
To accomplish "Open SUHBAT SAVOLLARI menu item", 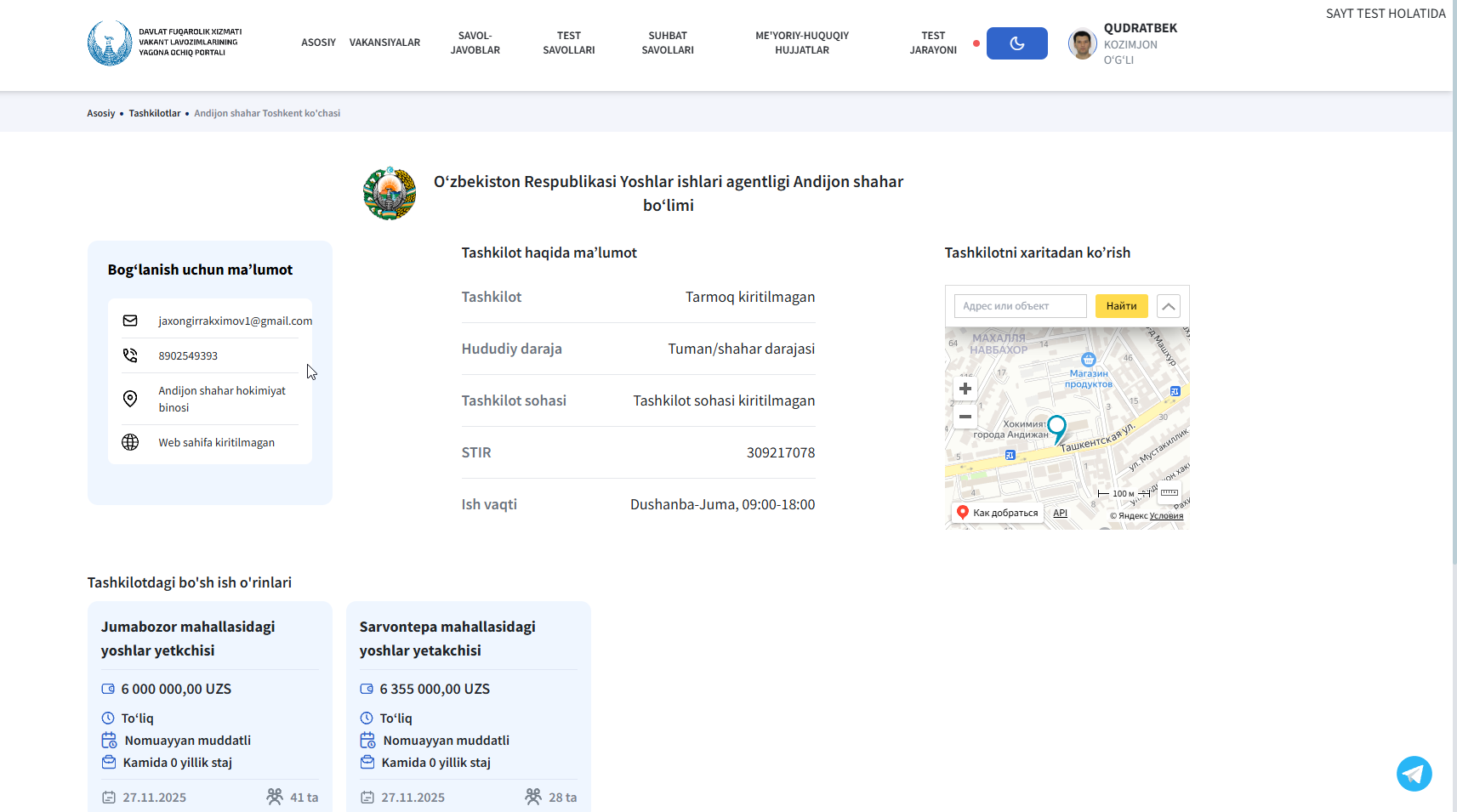I will pyautogui.click(x=668, y=43).
